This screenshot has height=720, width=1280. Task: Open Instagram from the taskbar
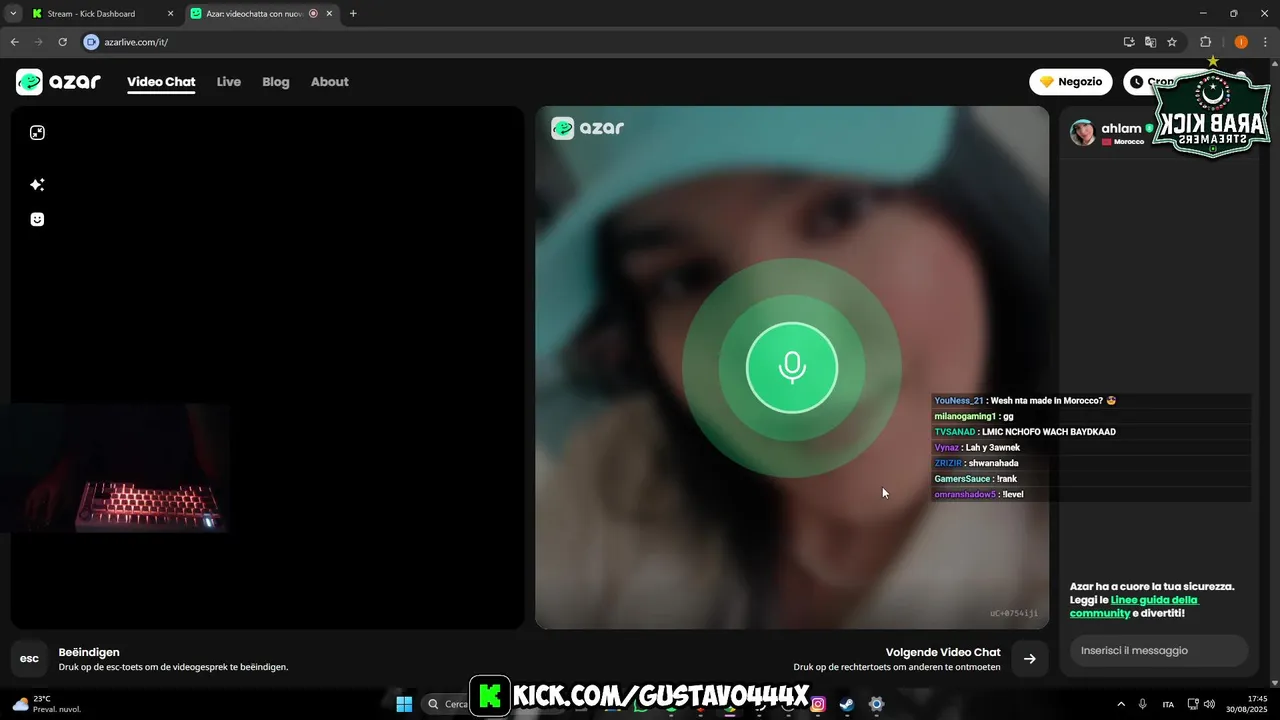[818, 704]
